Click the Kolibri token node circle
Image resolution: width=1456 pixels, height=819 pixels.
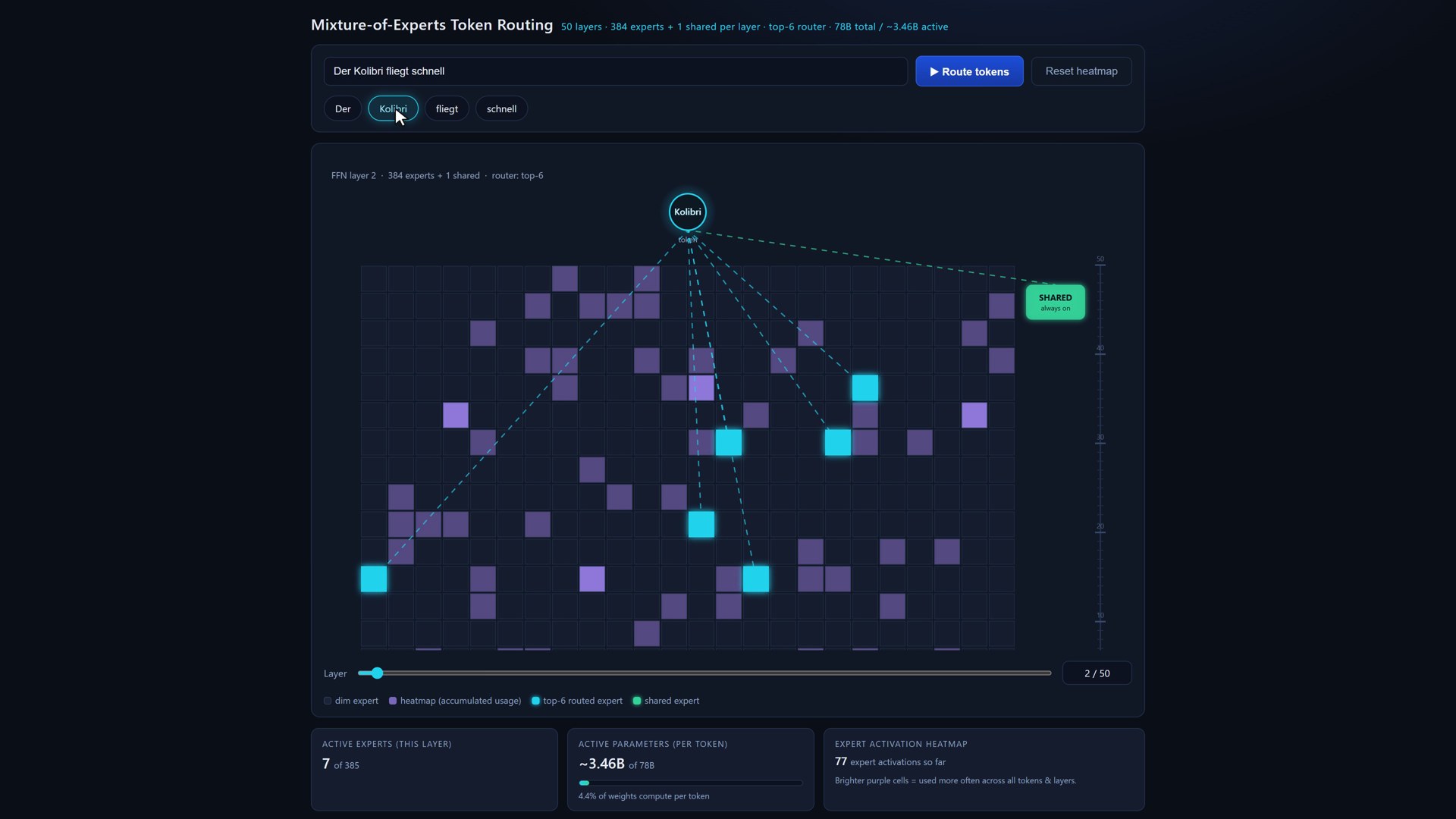688,212
